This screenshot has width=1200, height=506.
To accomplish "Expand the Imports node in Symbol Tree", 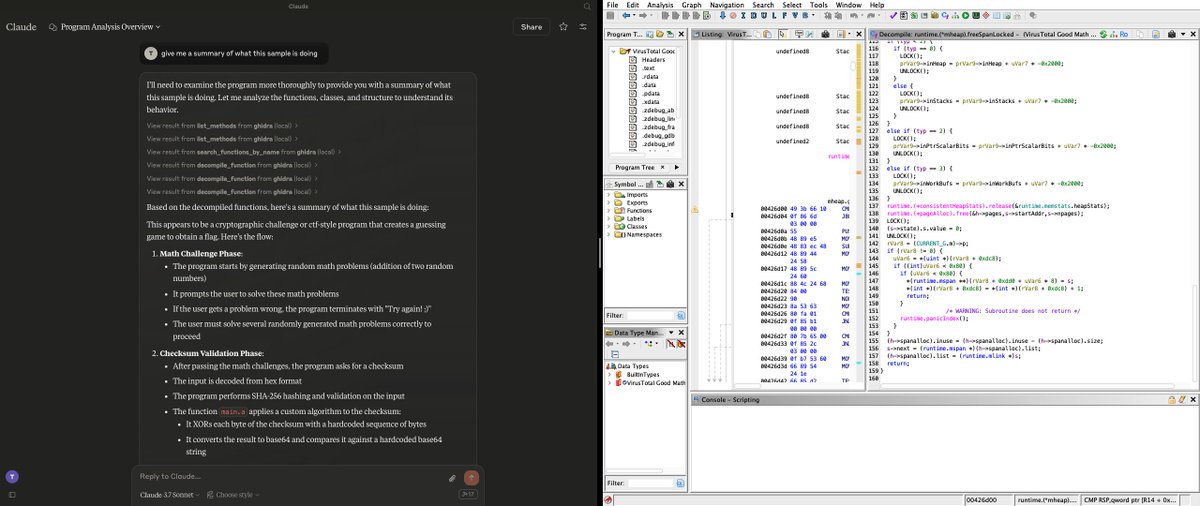I will coord(609,194).
